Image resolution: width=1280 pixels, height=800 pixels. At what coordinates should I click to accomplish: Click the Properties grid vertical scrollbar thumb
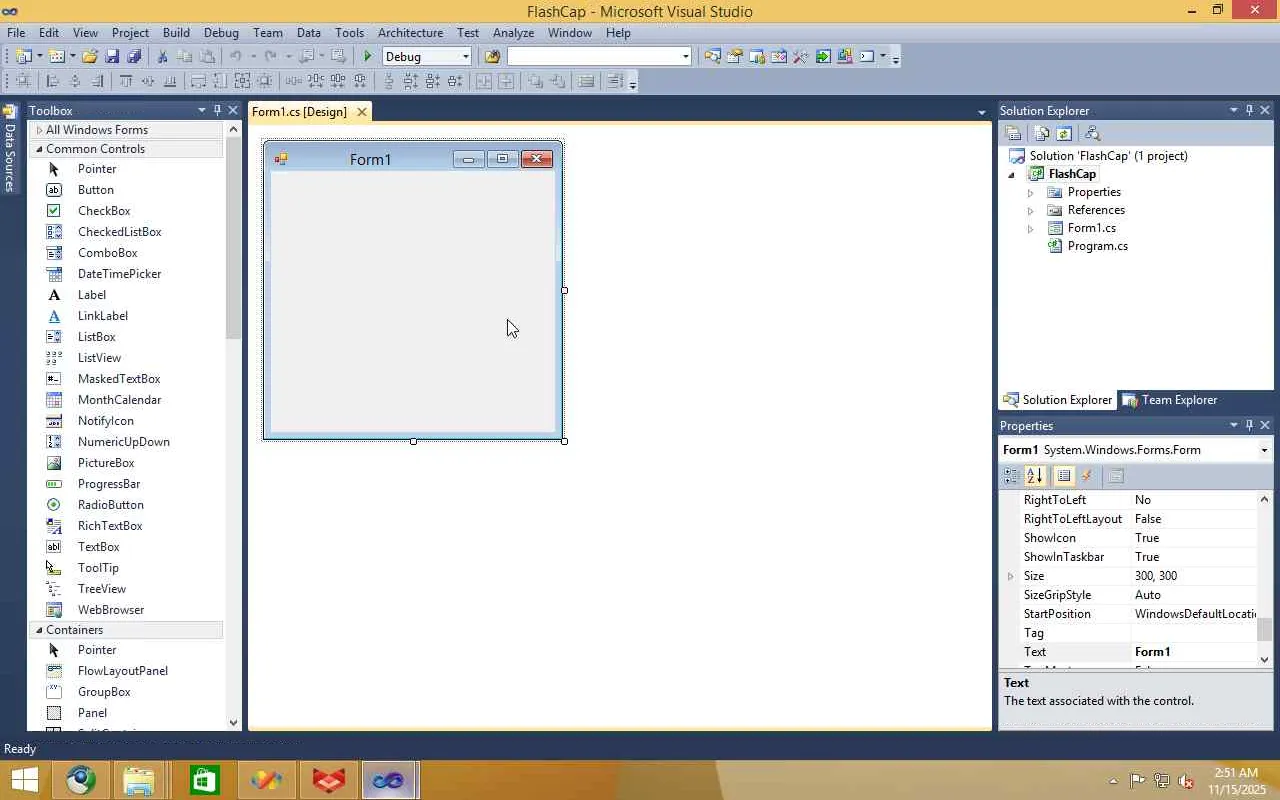(x=1265, y=629)
